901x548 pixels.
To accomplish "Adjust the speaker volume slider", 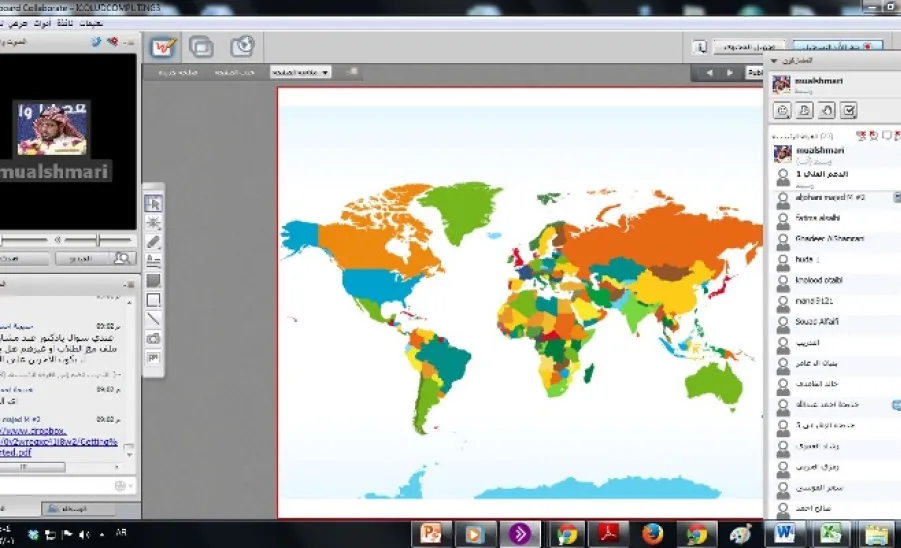I will tap(98, 240).
